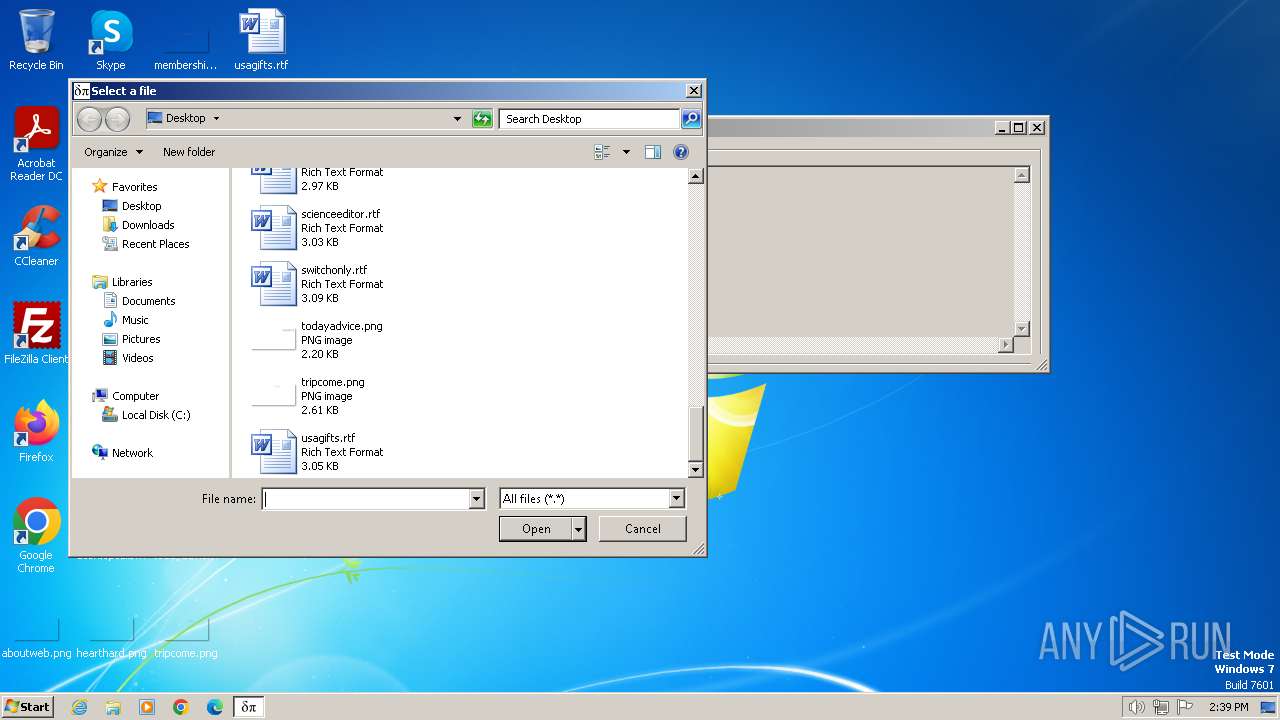Screen dimensions: 1280x720
Task: Click the file list scrollbar down arrow
Action: coord(696,469)
